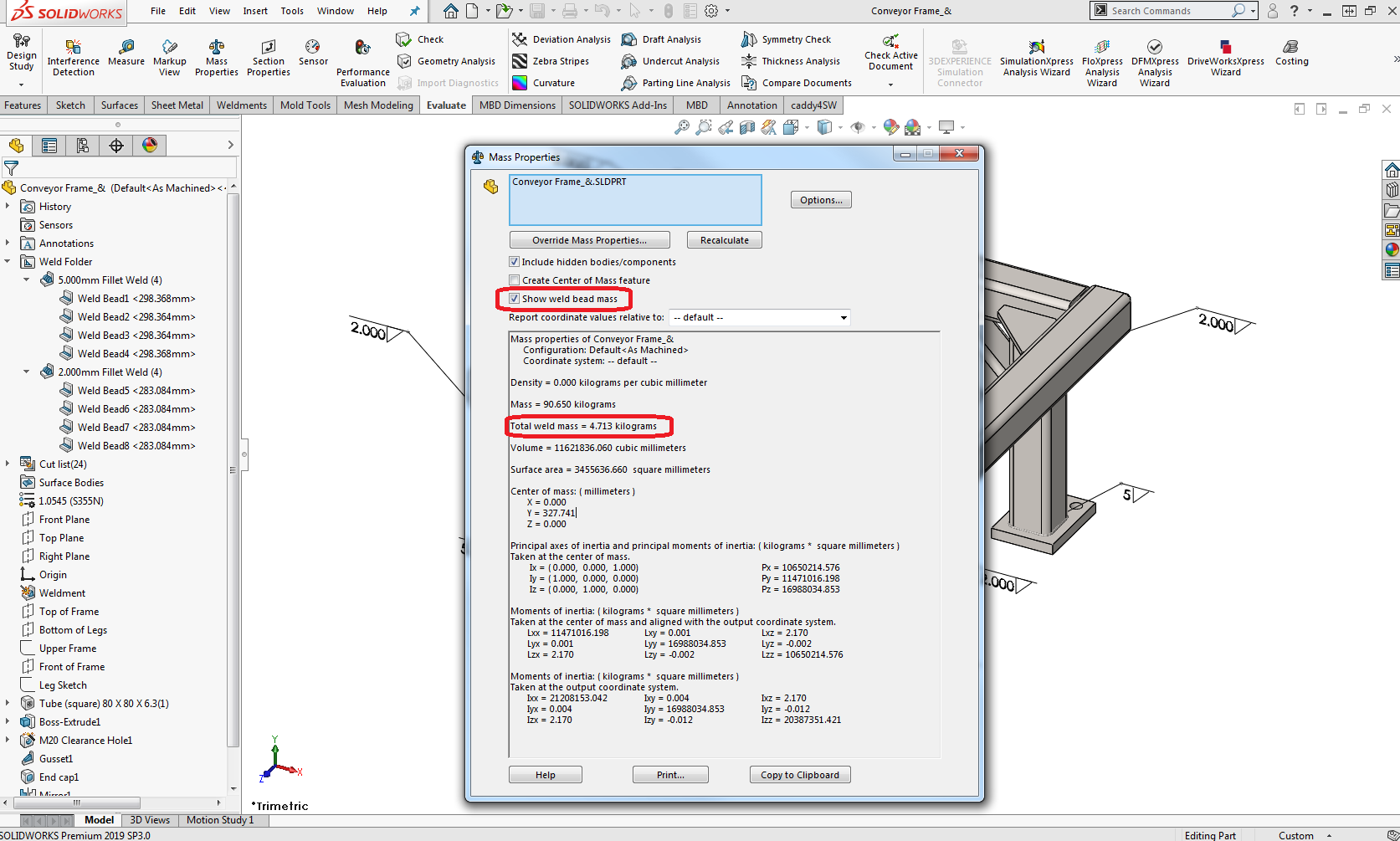This screenshot has height=841, width=1400.
Task: Toggle Include hidden bodies/components checkbox
Action: click(x=515, y=262)
